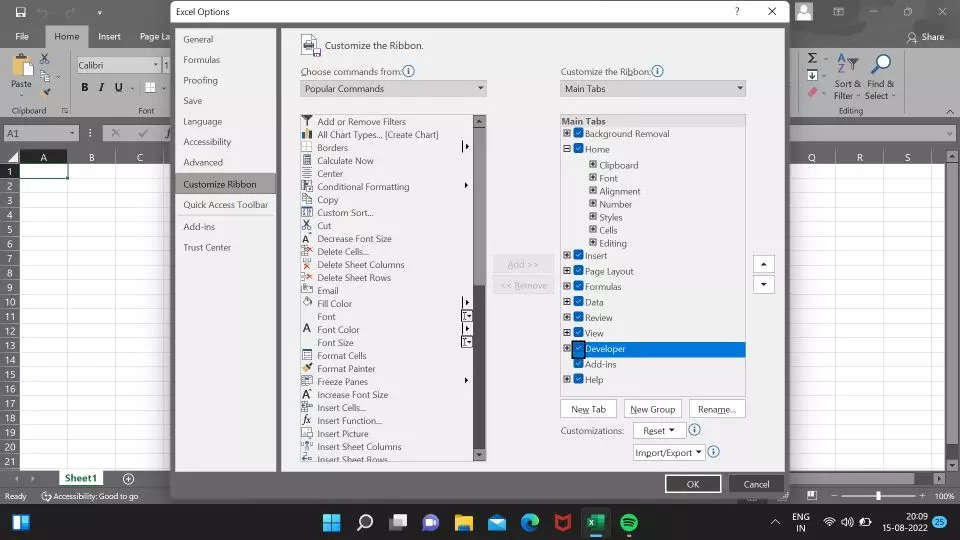Move selected tab up with arrow button
Image resolution: width=960 pixels, height=540 pixels.
(x=763, y=264)
